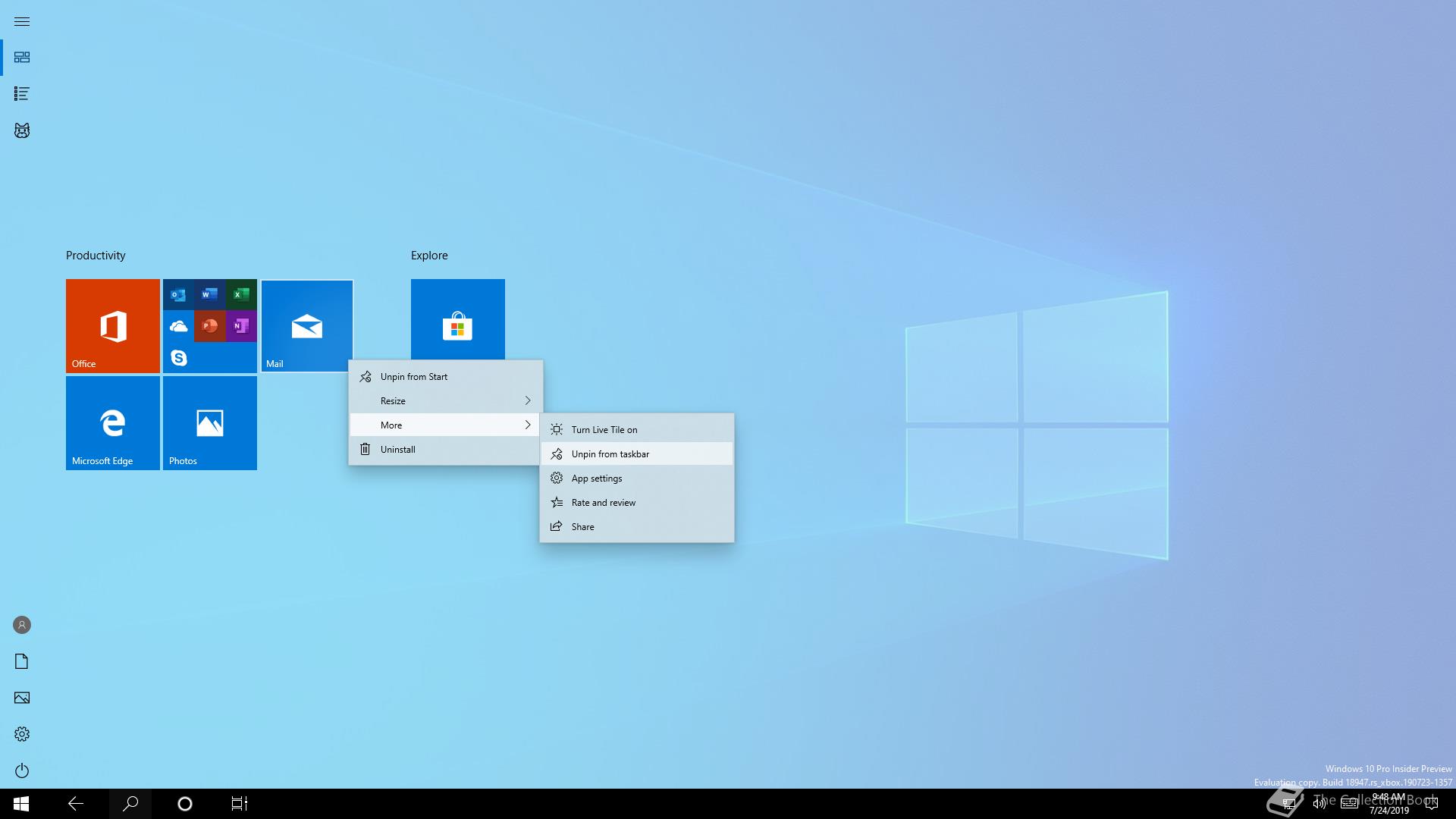1456x819 pixels.
Task: Open Cortana circle on taskbar
Action: click(x=185, y=804)
